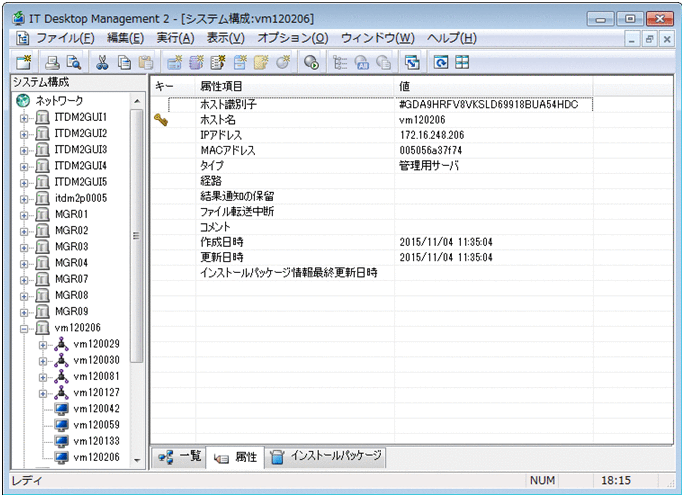Open the ヘルプ(H) menu
This screenshot has height=499, width=685.
click(452, 38)
